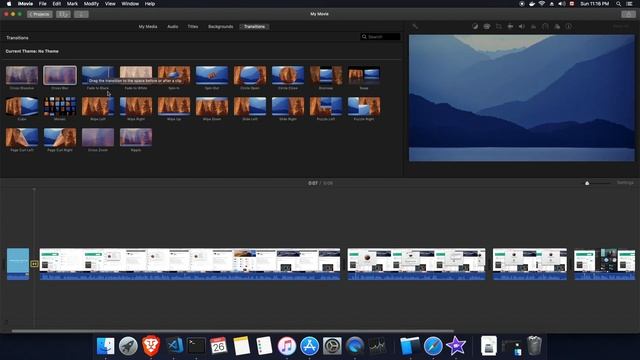Select the transition icon between first clips
This screenshot has height=360, width=640.
pyautogui.click(x=34, y=264)
